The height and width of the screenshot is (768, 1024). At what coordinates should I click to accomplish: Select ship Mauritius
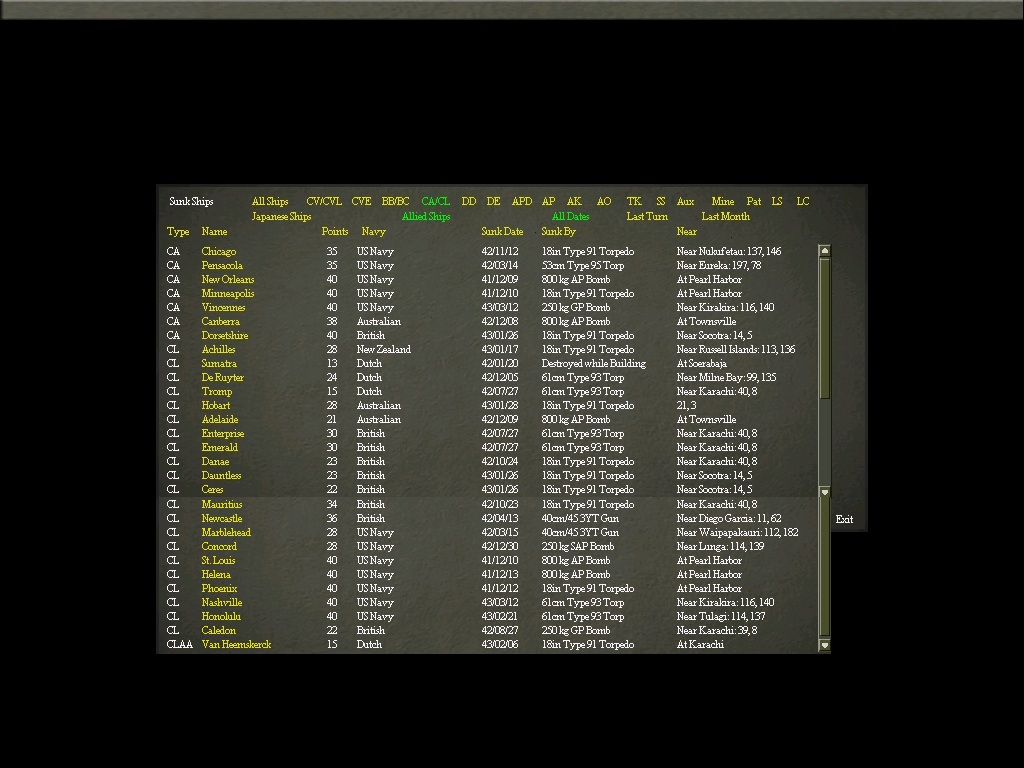[x=222, y=505]
